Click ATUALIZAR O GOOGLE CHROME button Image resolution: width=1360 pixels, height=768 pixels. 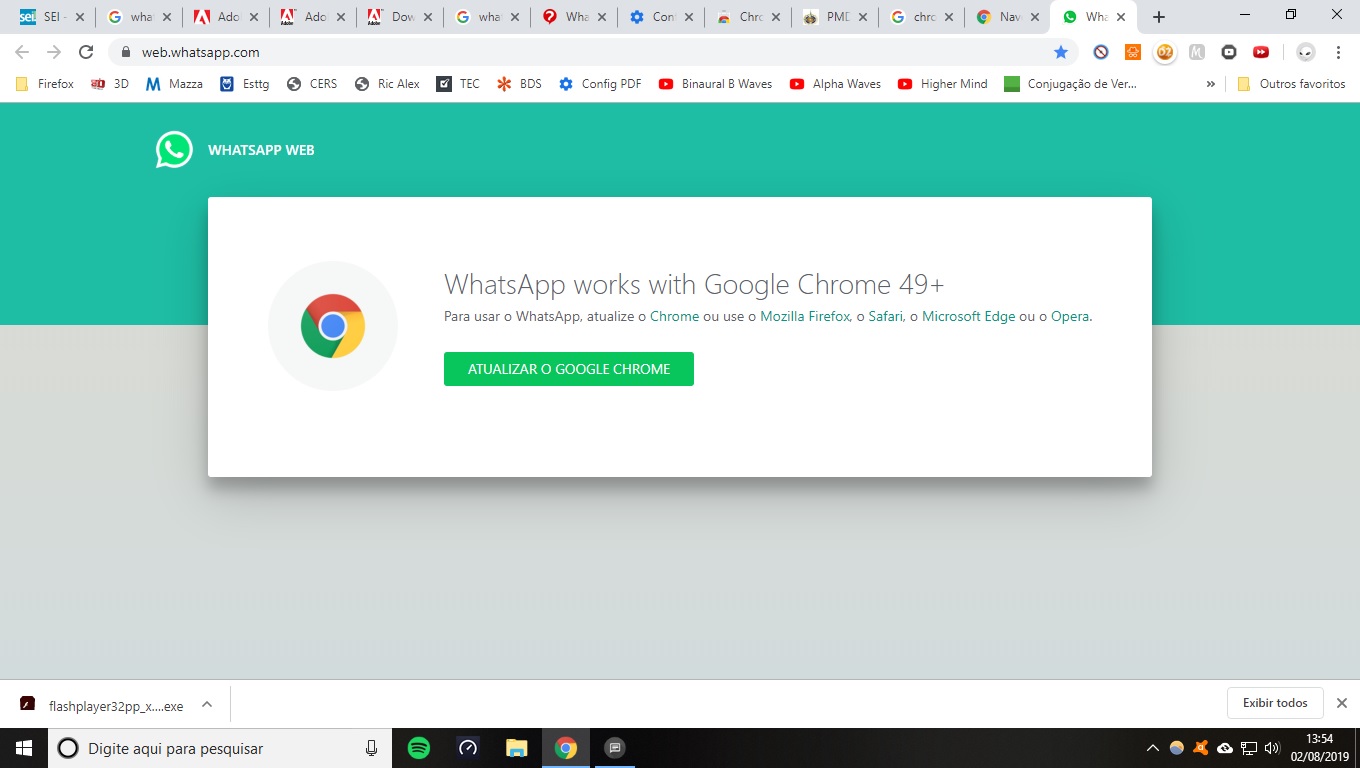click(x=569, y=369)
